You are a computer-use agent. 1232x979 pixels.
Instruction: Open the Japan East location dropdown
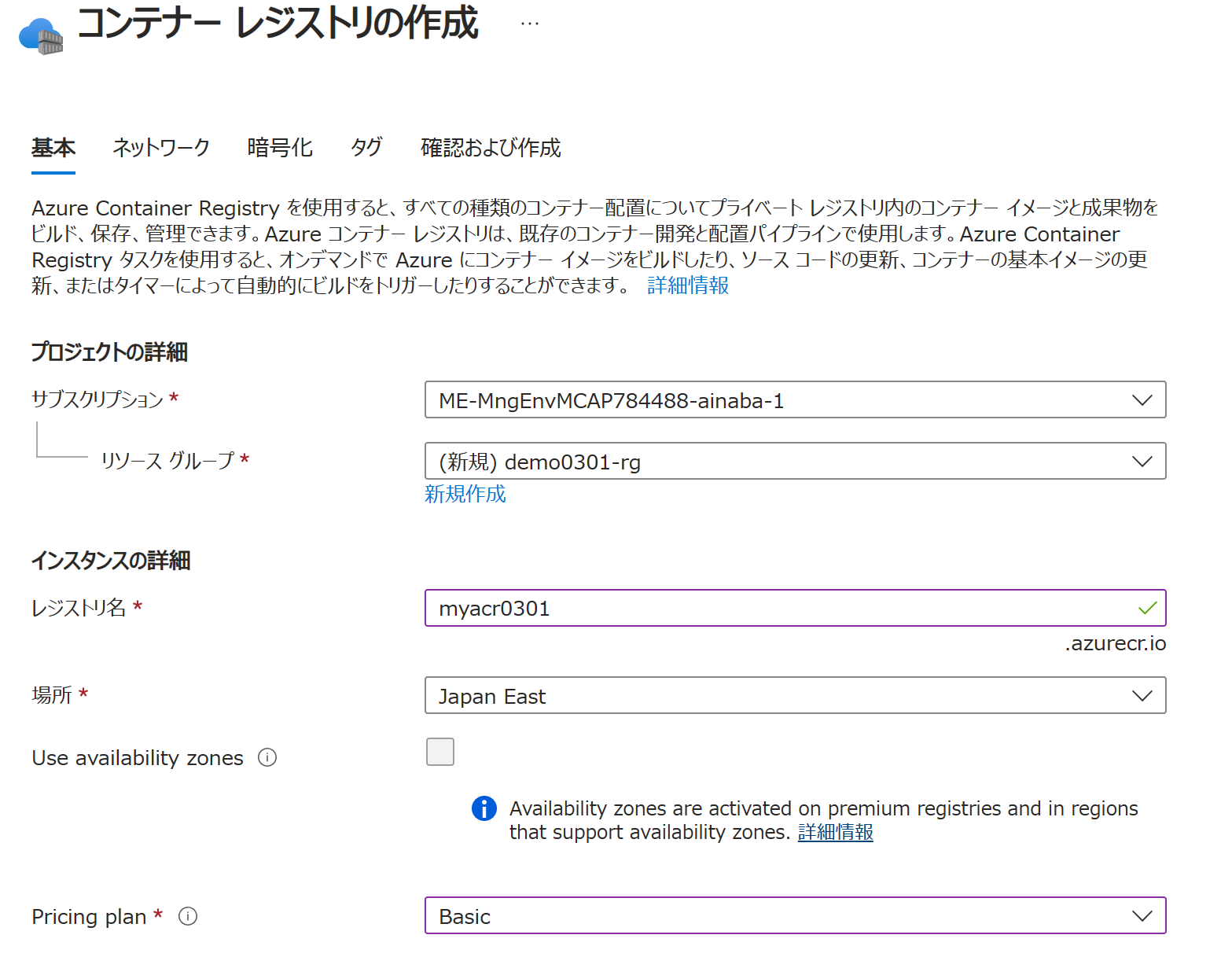point(795,695)
